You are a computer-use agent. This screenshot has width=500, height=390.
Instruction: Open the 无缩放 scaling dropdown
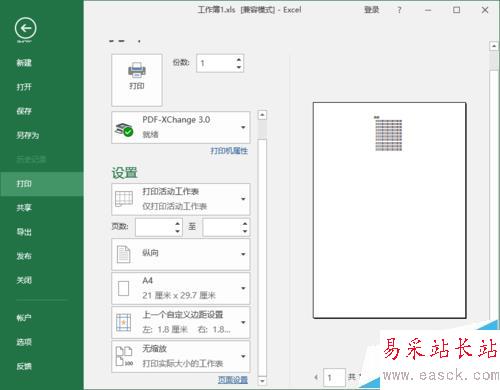(180, 356)
